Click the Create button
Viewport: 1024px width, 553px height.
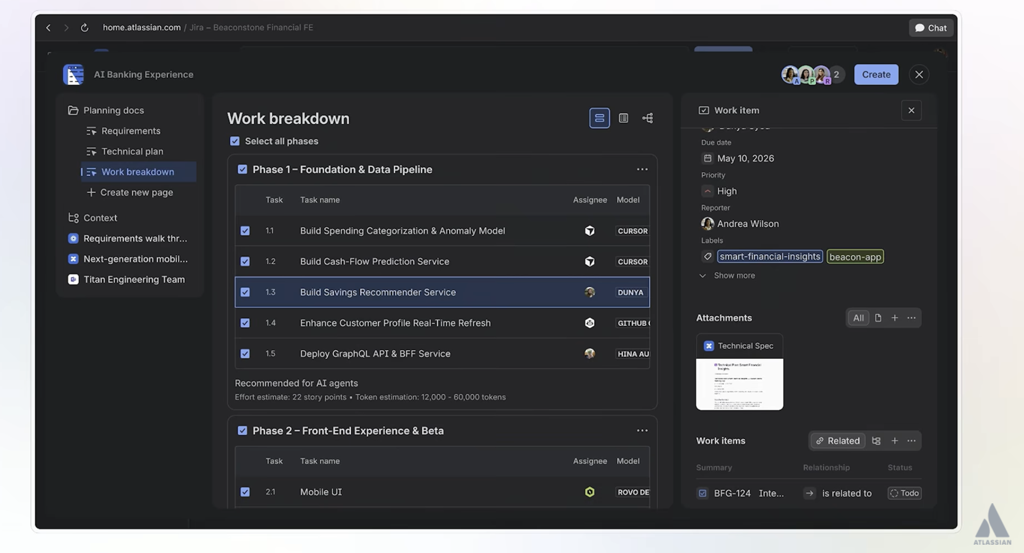pos(876,74)
